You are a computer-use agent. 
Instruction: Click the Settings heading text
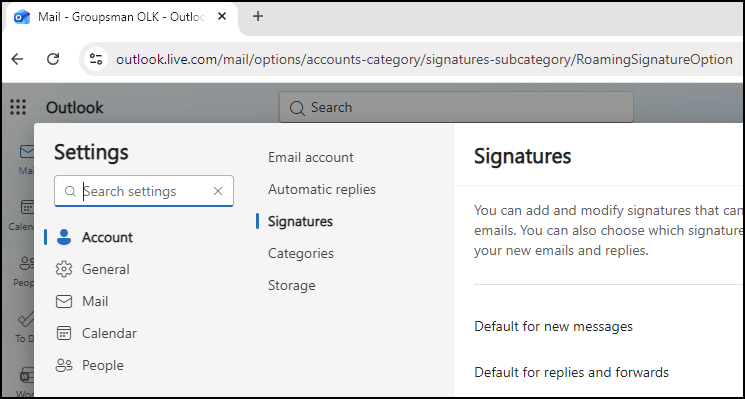(x=91, y=152)
